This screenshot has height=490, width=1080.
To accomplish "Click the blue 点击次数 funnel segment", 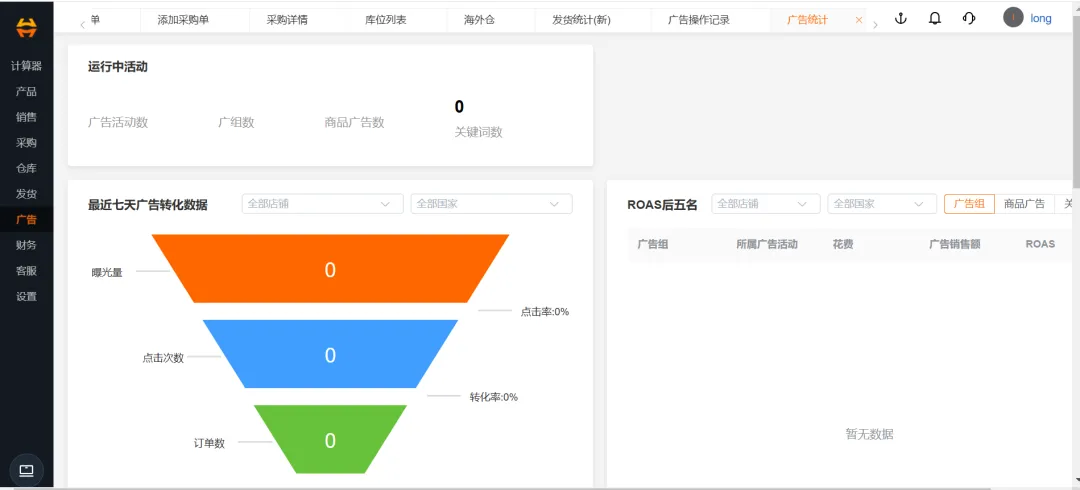I will tap(330, 354).
